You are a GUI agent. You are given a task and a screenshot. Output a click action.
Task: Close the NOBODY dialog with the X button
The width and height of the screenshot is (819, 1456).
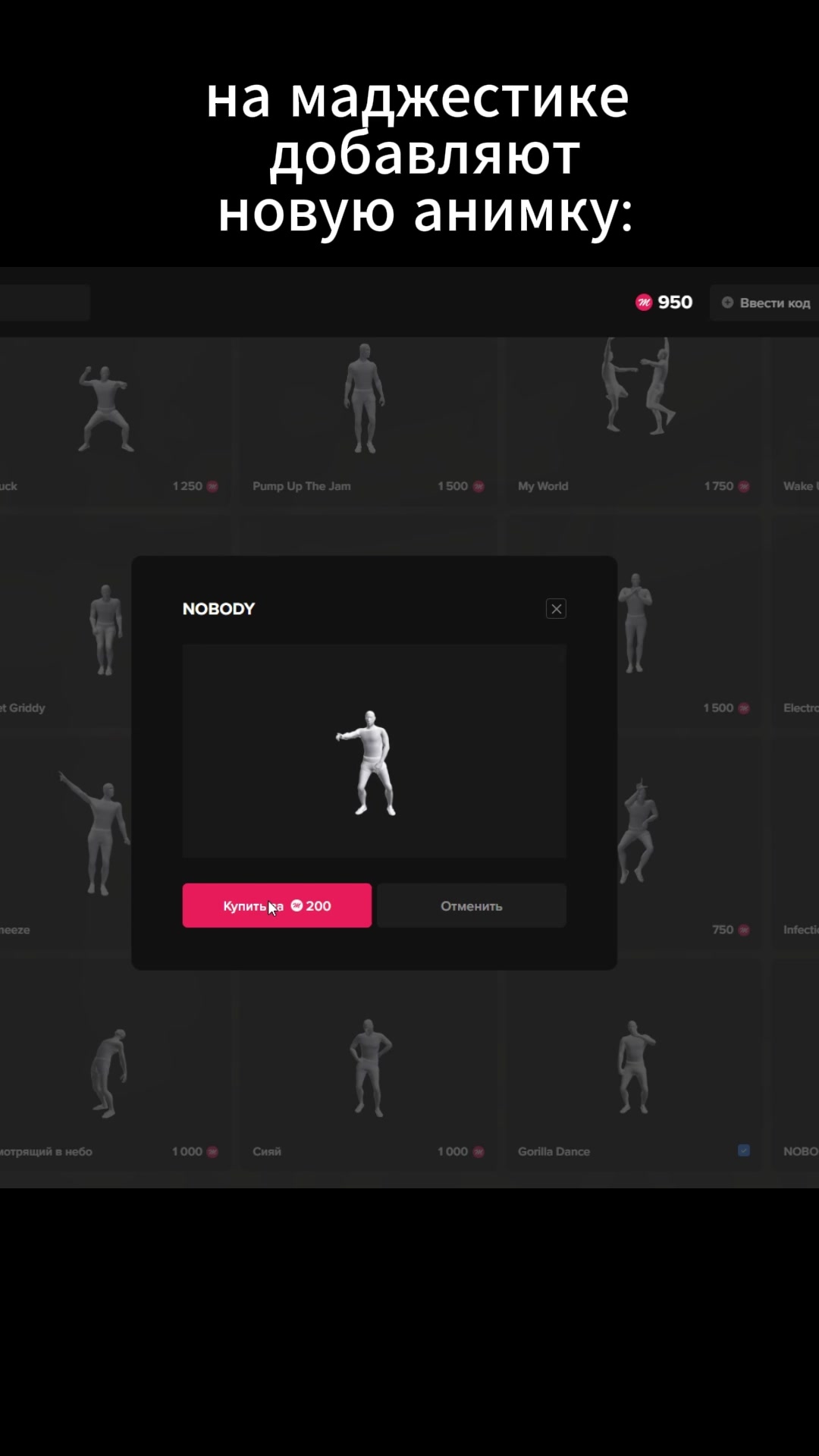coord(556,609)
